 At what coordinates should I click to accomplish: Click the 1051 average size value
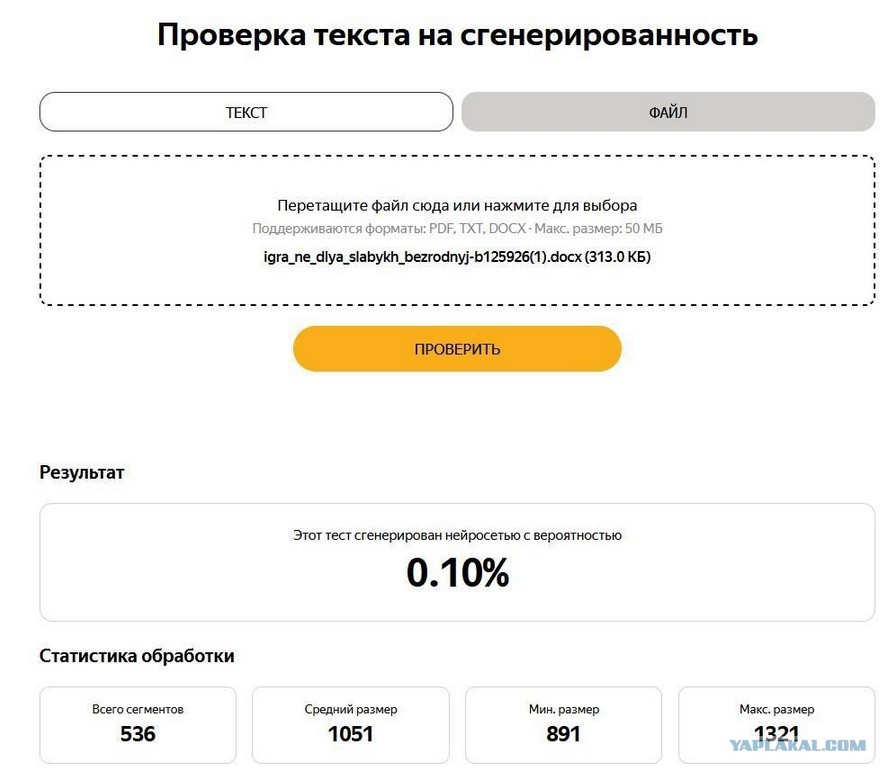[350, 734]
